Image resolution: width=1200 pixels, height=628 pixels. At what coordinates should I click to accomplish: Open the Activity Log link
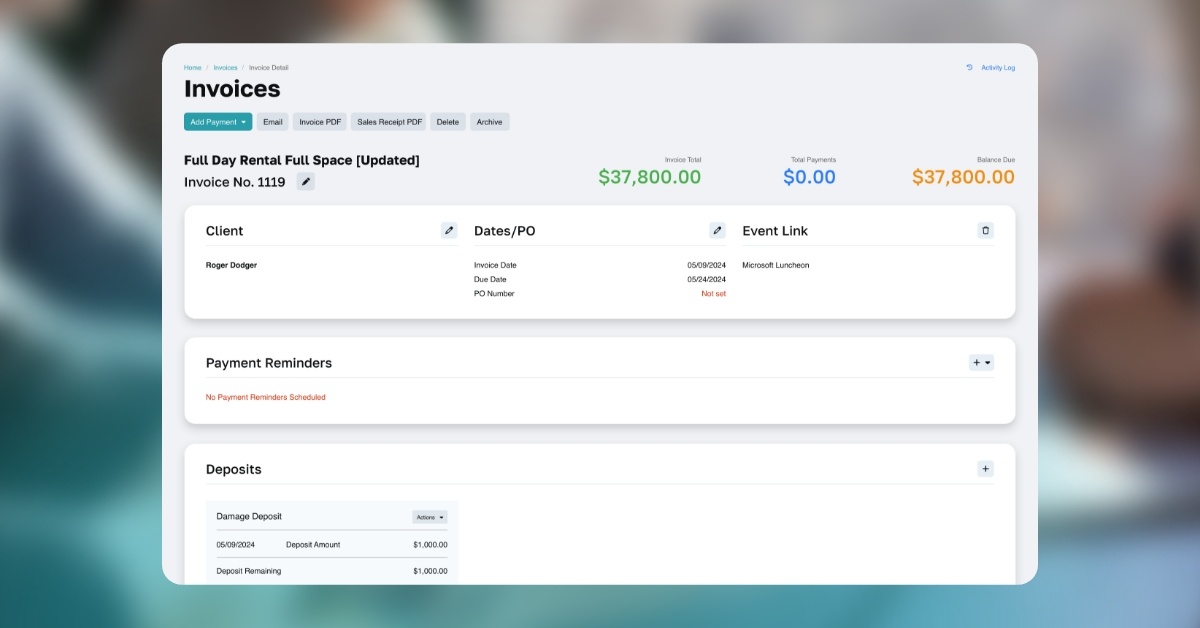click(x=998, y=68)
